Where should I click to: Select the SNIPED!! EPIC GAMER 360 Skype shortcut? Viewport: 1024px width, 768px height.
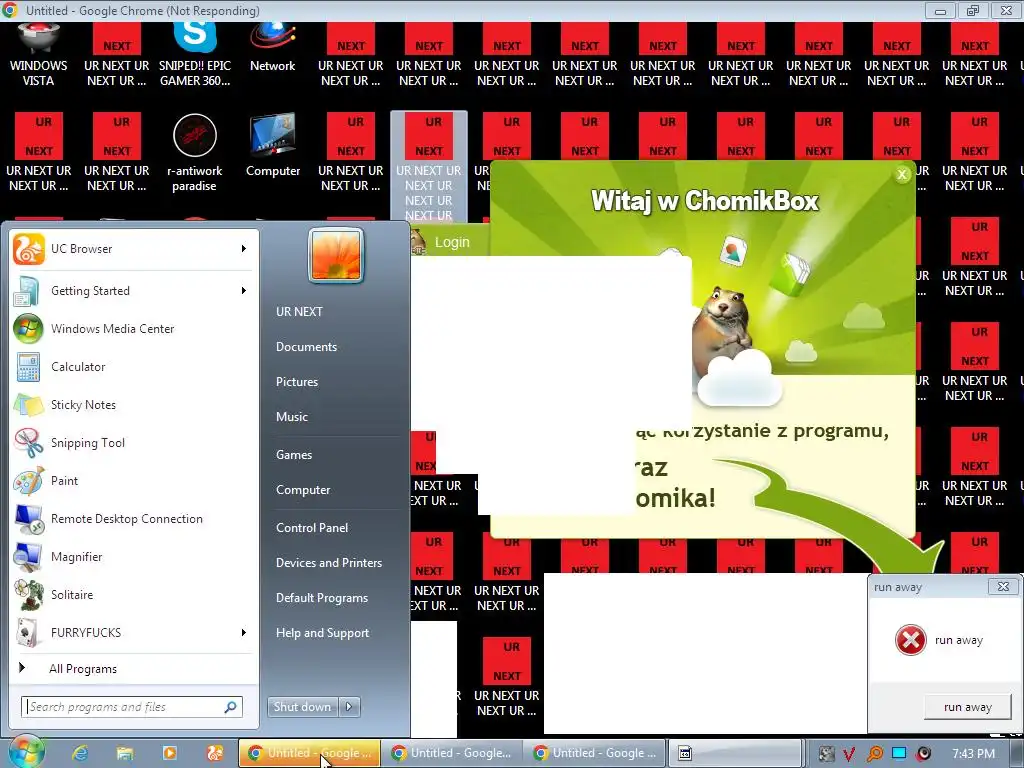click(195, 56)
